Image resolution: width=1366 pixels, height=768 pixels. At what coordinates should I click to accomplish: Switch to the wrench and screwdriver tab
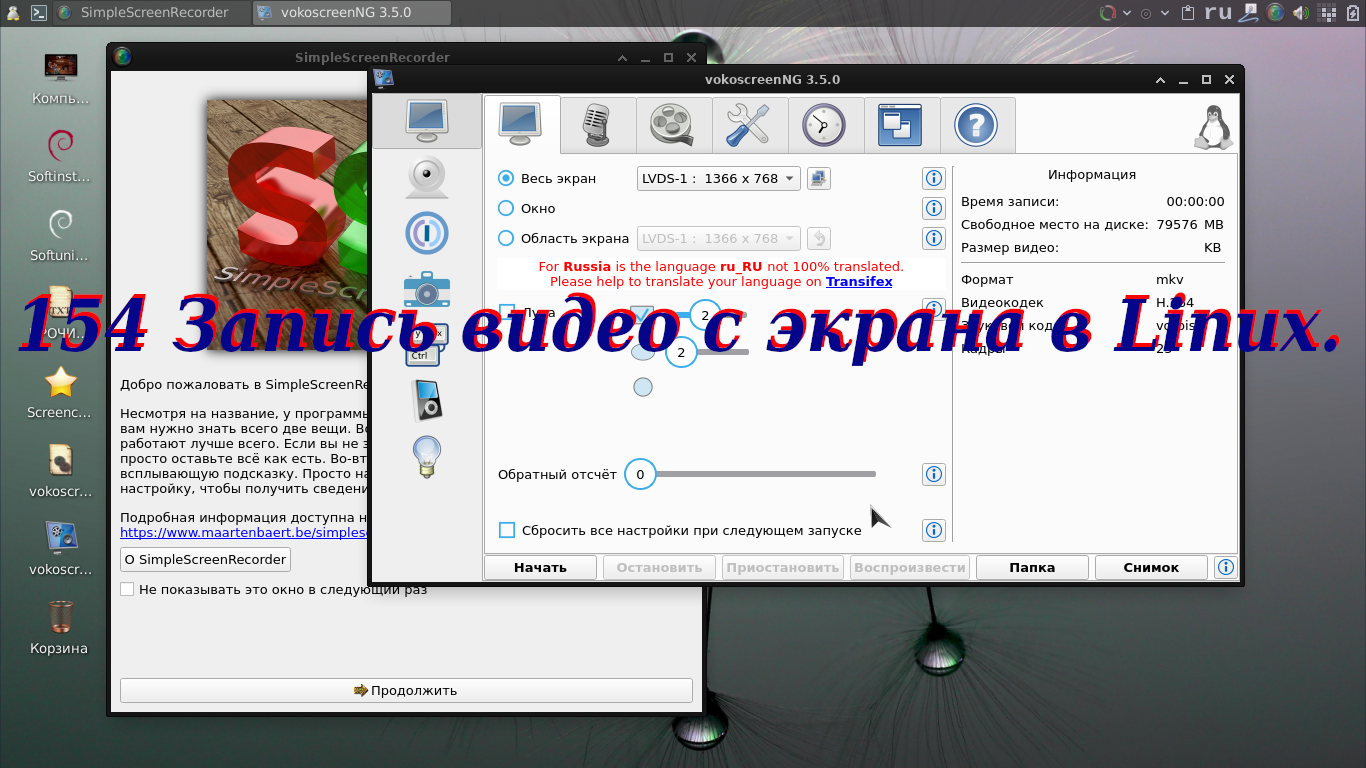pos(750,124)
